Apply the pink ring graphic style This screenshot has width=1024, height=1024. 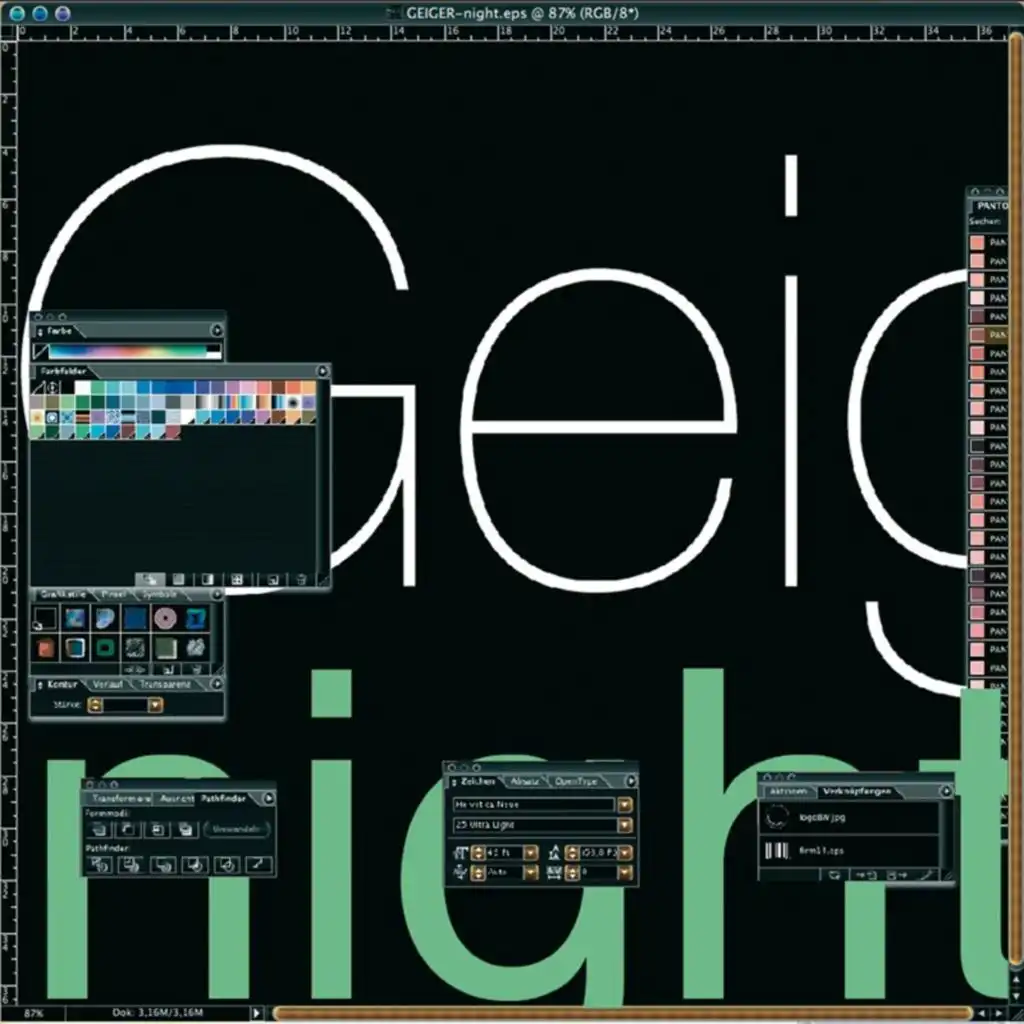(165, 618)
